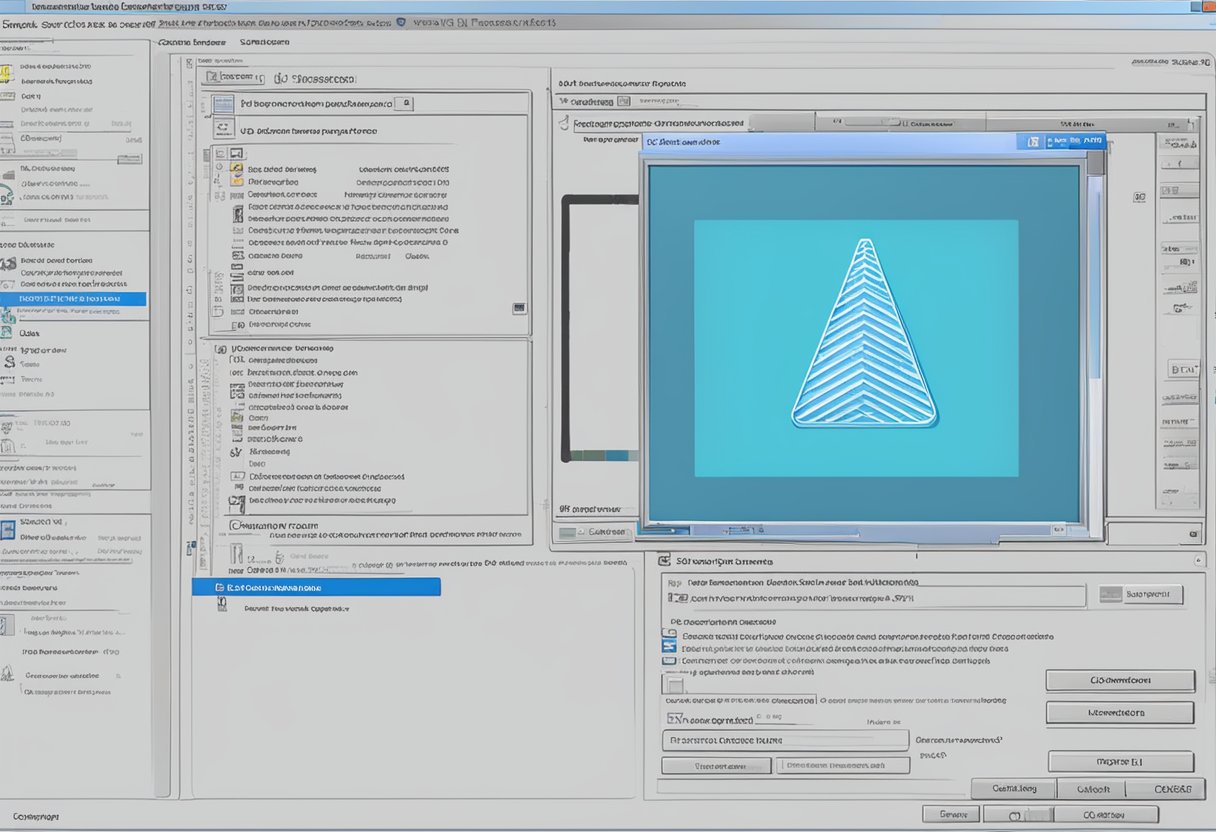
Task: Click the yellow icon atop the left sidebar
Action: point(5,72)
